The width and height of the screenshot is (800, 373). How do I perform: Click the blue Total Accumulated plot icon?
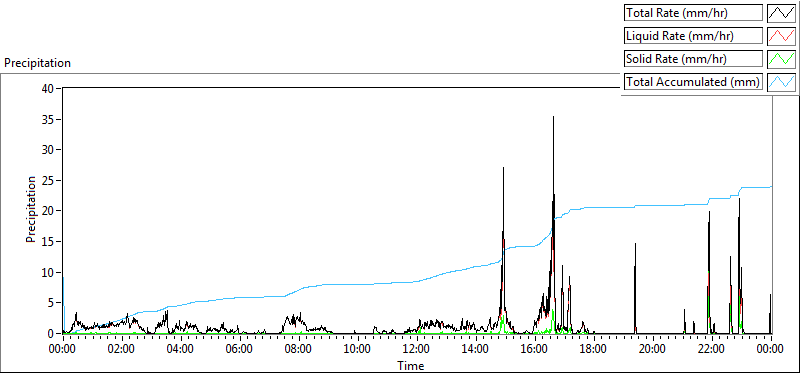(782, 82)
